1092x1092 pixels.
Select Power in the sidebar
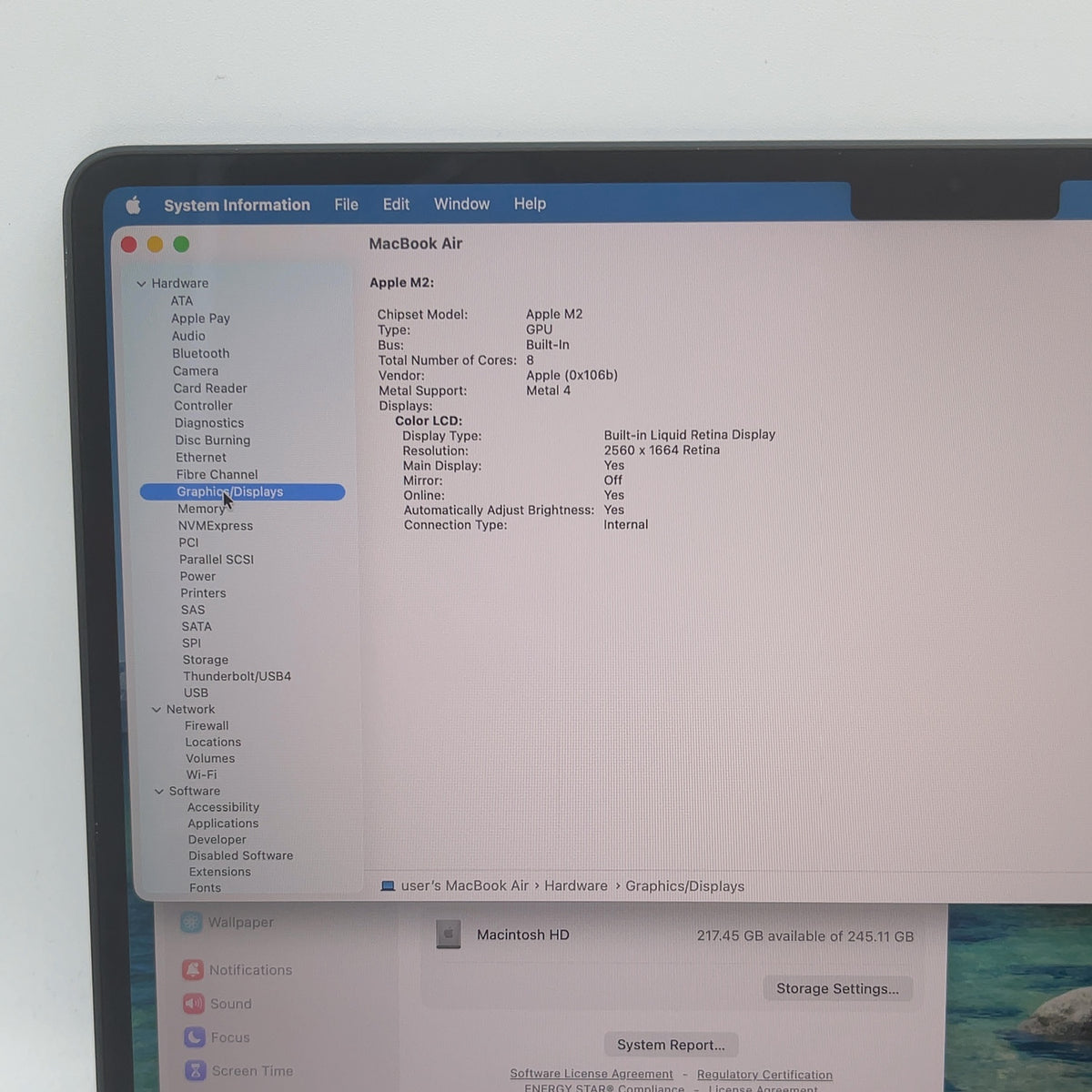[x=197, y=577]
